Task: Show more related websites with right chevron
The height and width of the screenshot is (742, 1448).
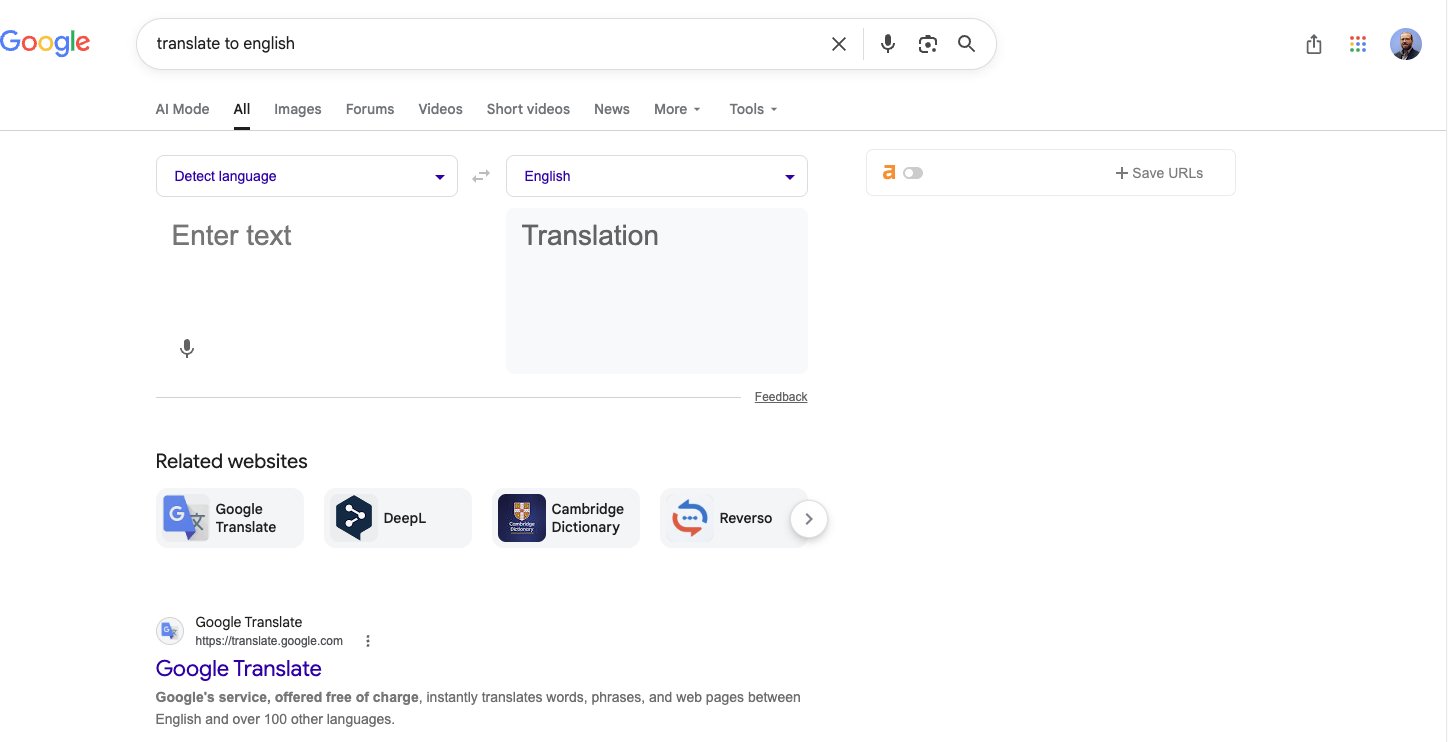Action: point(809,519)
